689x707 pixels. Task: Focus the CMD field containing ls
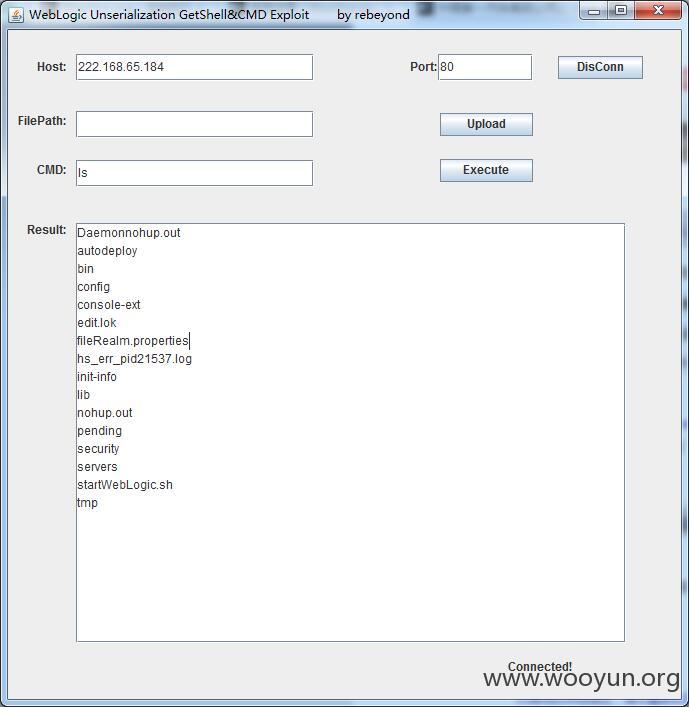coord(194,173)
